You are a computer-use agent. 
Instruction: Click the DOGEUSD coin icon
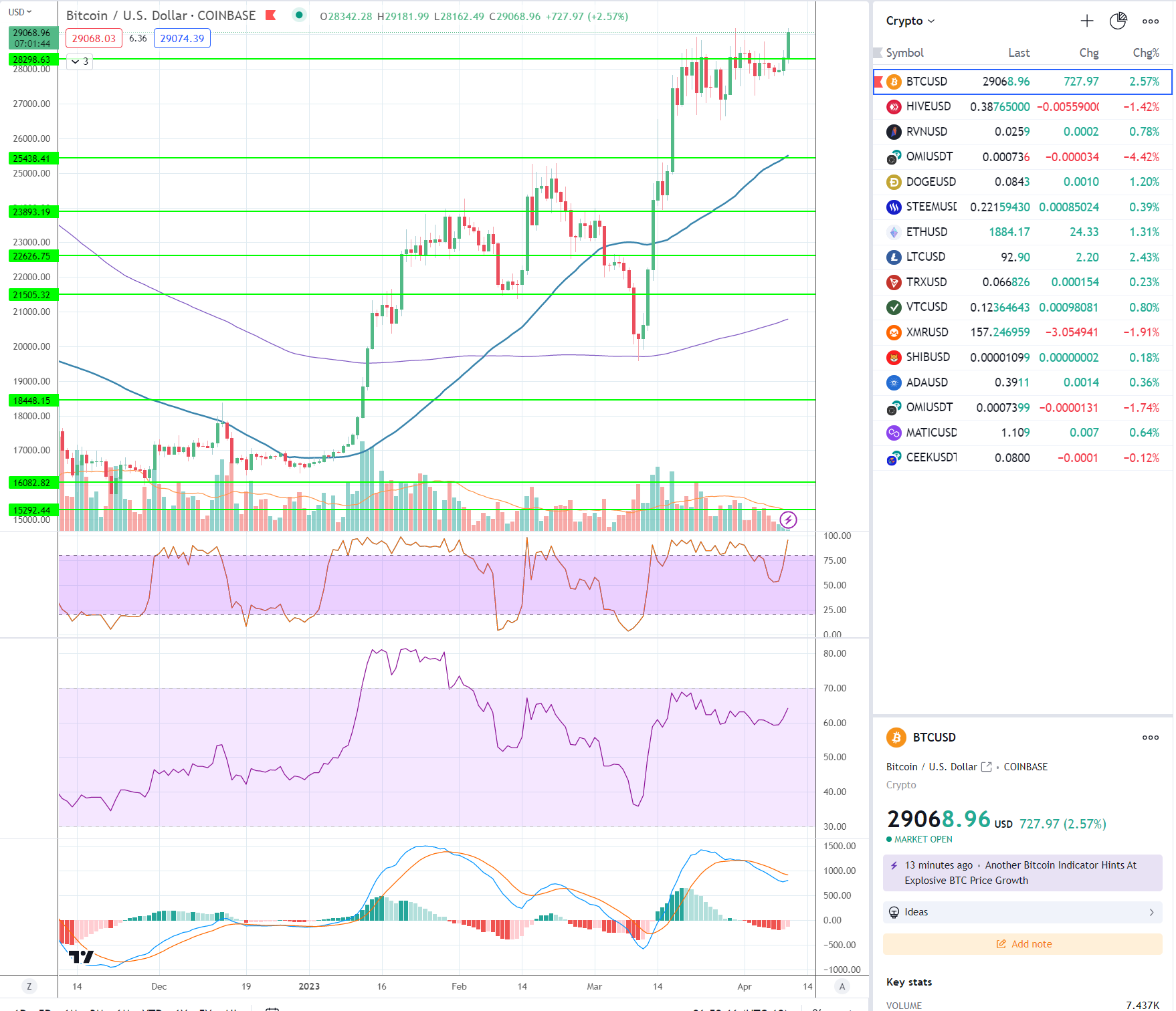tap(894, 182)
